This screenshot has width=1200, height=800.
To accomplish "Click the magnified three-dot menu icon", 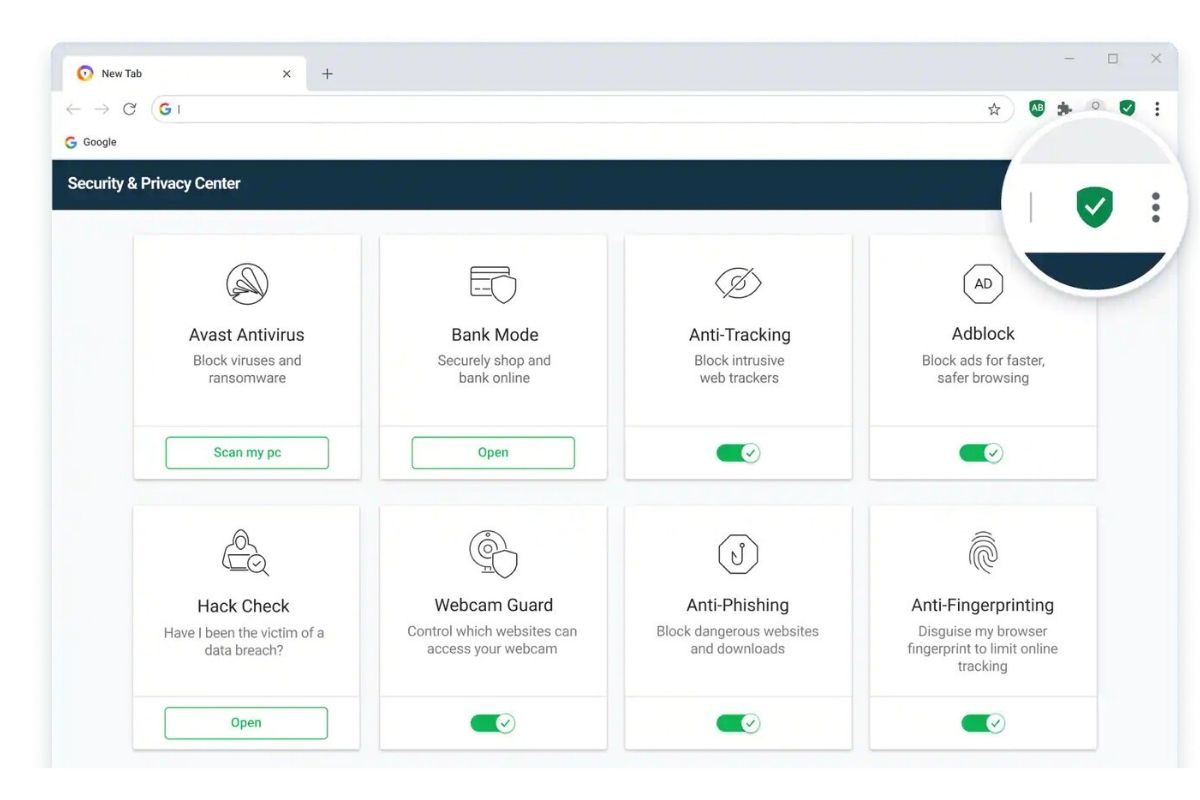I will tap(1156, 207).
